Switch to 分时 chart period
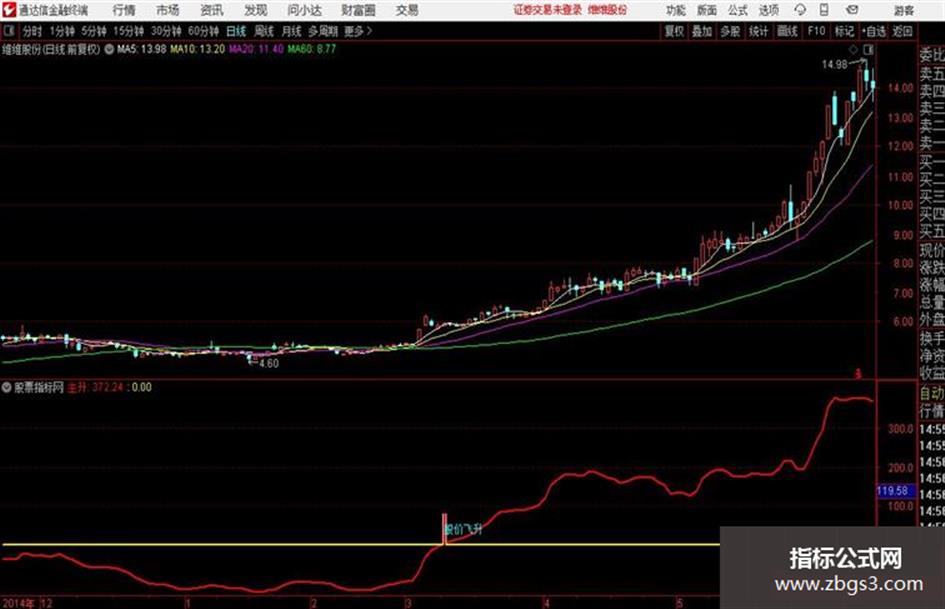The width and height of the screenshot is (945, 609). tap(32, 31)
